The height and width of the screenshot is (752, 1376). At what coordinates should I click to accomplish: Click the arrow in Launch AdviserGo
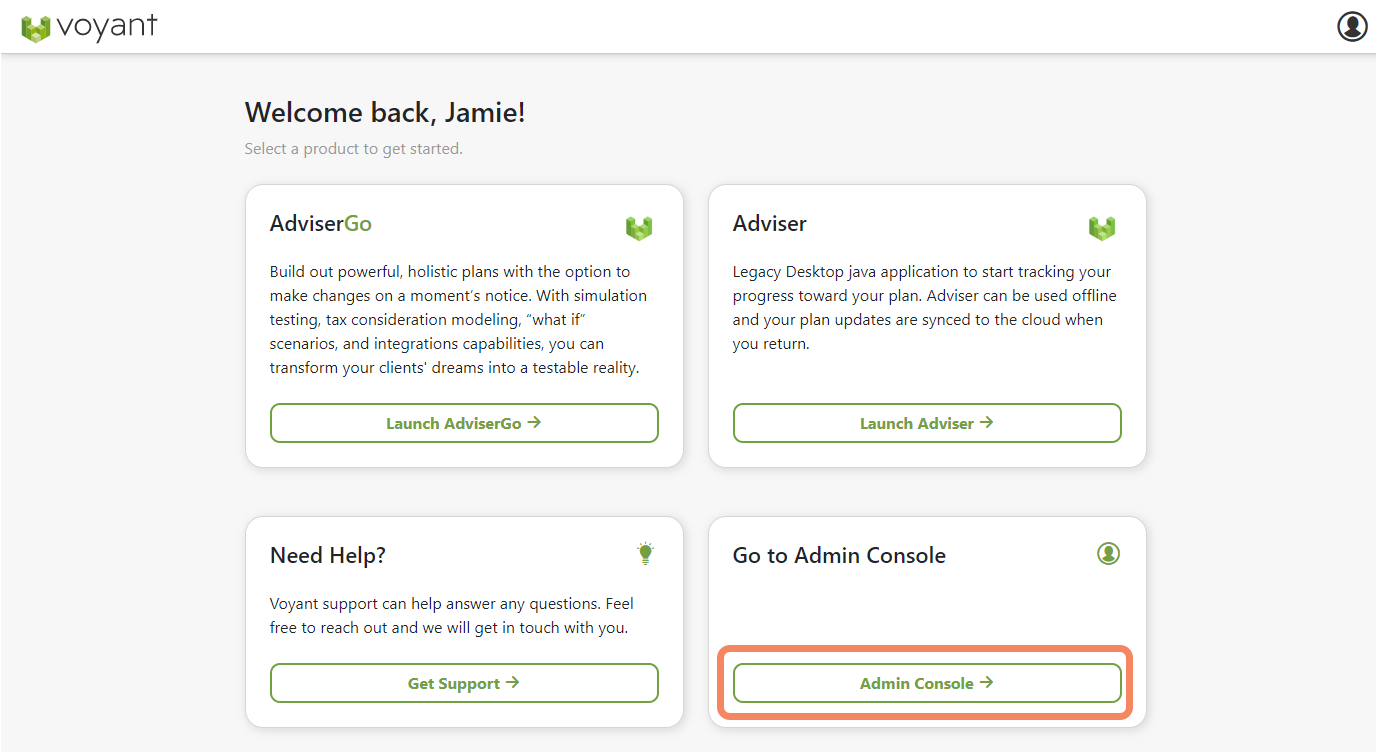click(x=535, y=423)
